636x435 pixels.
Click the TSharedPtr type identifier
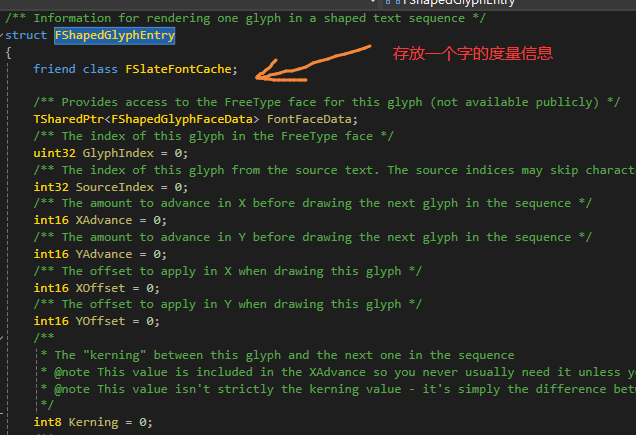(x=69, y=119)
